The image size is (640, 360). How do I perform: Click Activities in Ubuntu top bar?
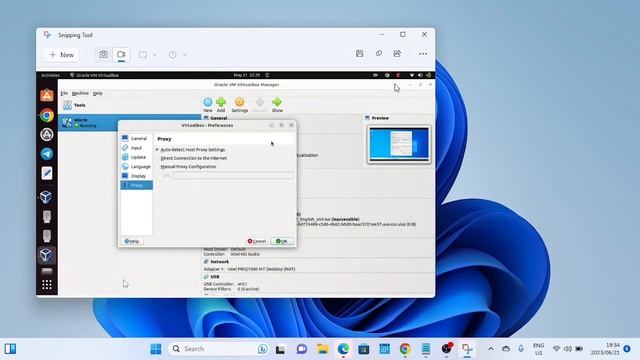50,75
